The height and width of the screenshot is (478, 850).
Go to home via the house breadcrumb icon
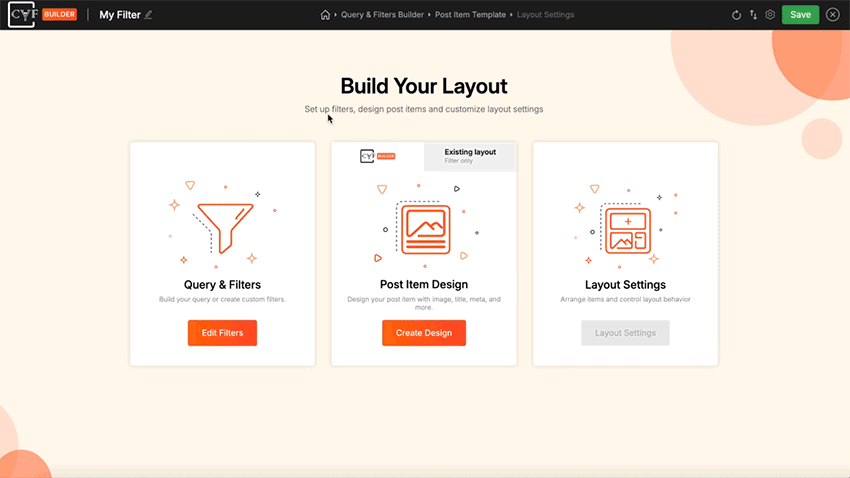tap(325, 15)
